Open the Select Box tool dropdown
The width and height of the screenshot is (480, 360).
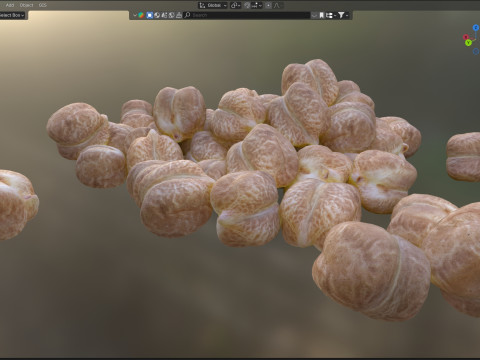click(x=12, y=15)
